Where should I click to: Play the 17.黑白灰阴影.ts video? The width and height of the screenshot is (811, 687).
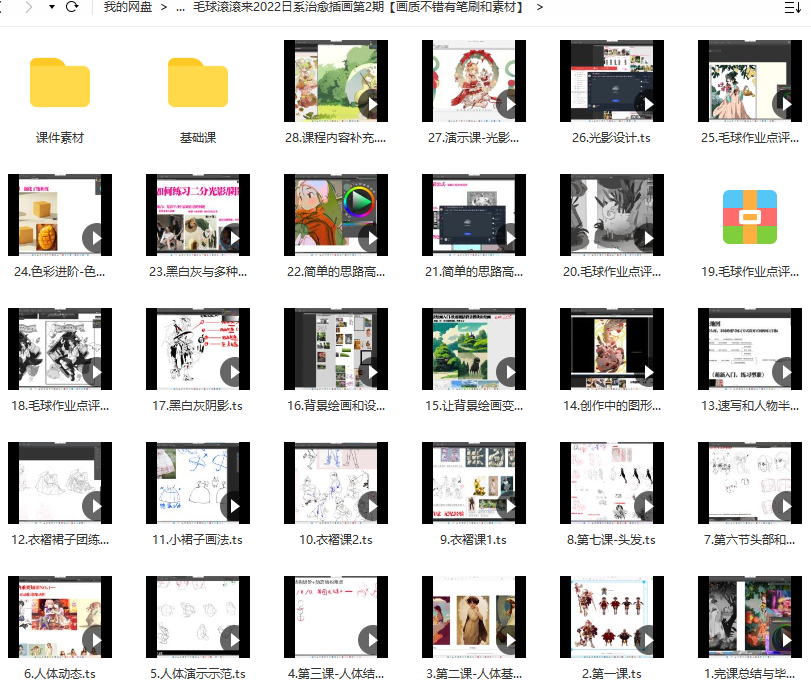coord(198,348)
